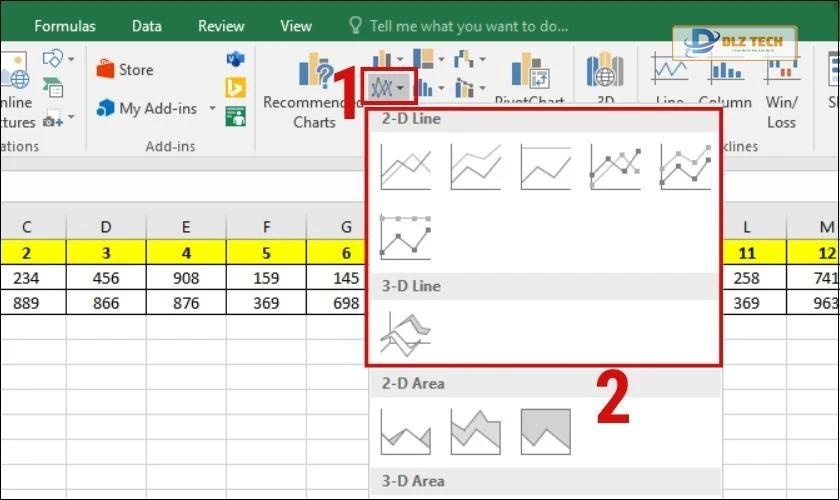Viewport: 840px width, 500px height.
Task: Pick 100% Stacked Line with Markers
Action: click(x=405, y=237)
